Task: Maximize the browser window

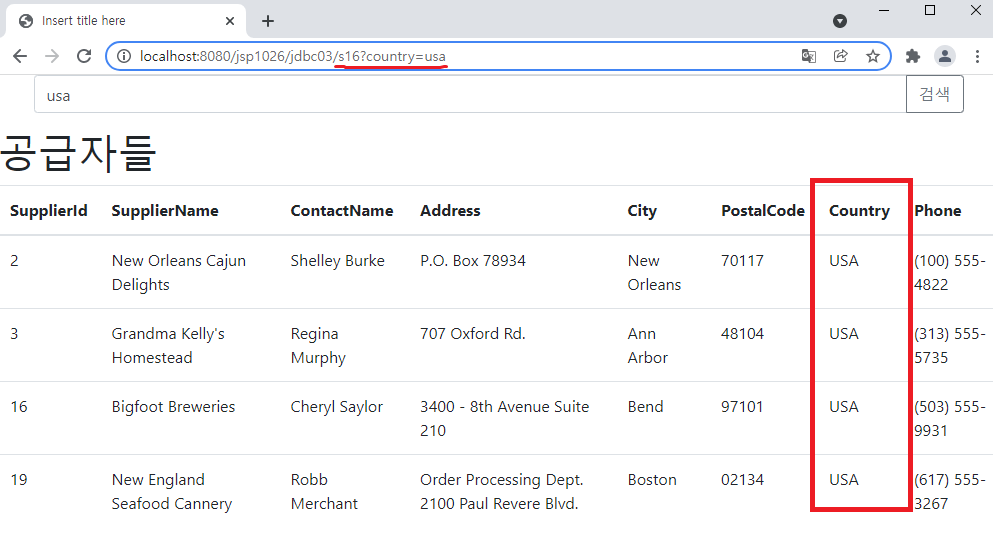Action: 930,10
